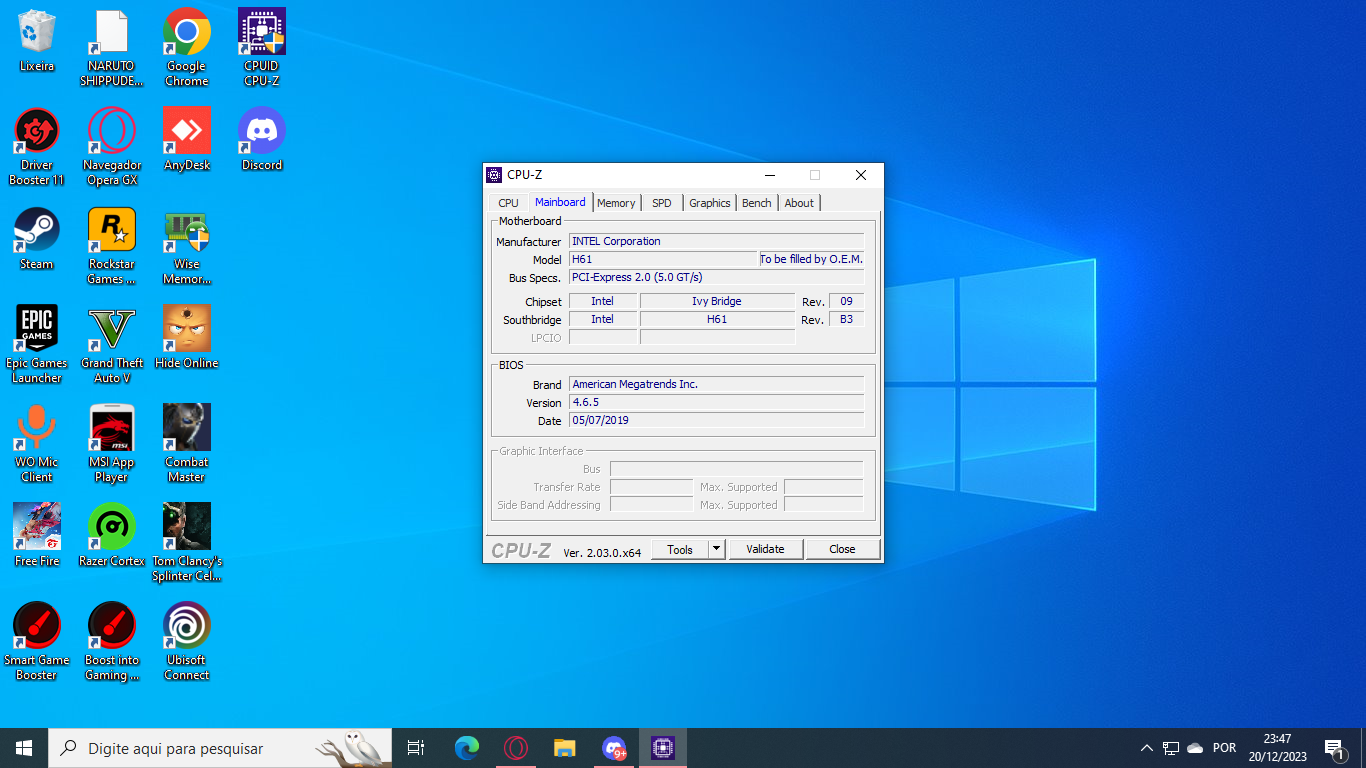Open the About tab in CPU-Z

[799, 203]
